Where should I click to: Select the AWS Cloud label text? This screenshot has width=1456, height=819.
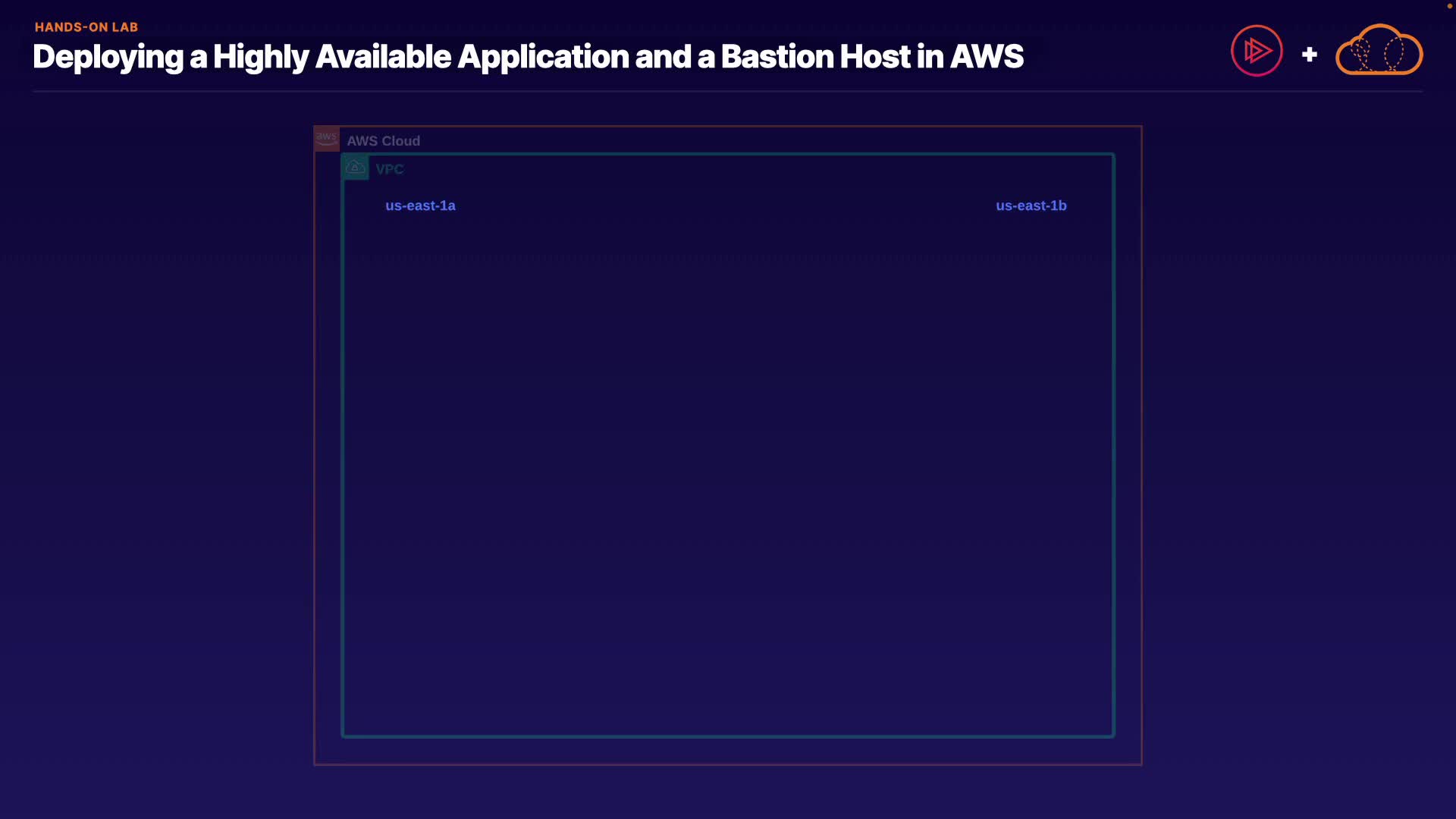click(383, 141)
